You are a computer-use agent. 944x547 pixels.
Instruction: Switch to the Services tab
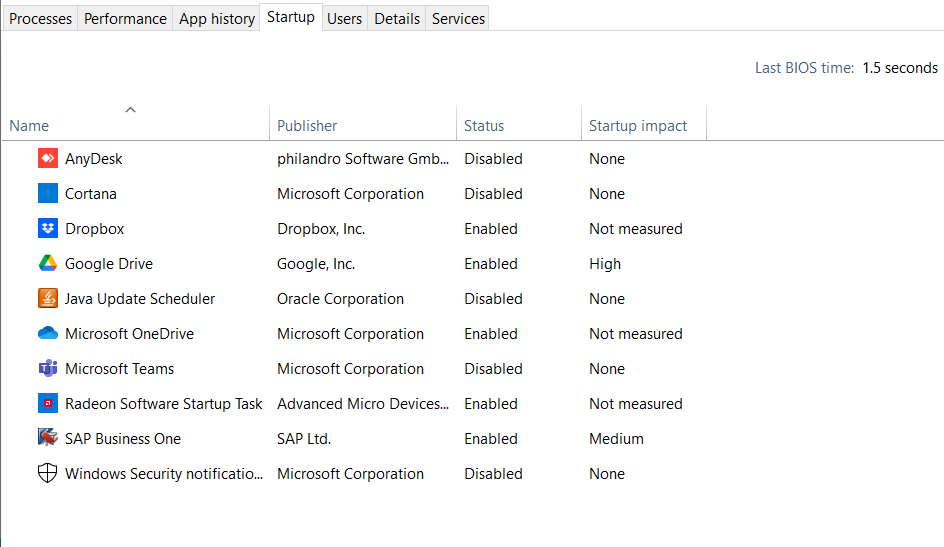[x=458, y=19]
